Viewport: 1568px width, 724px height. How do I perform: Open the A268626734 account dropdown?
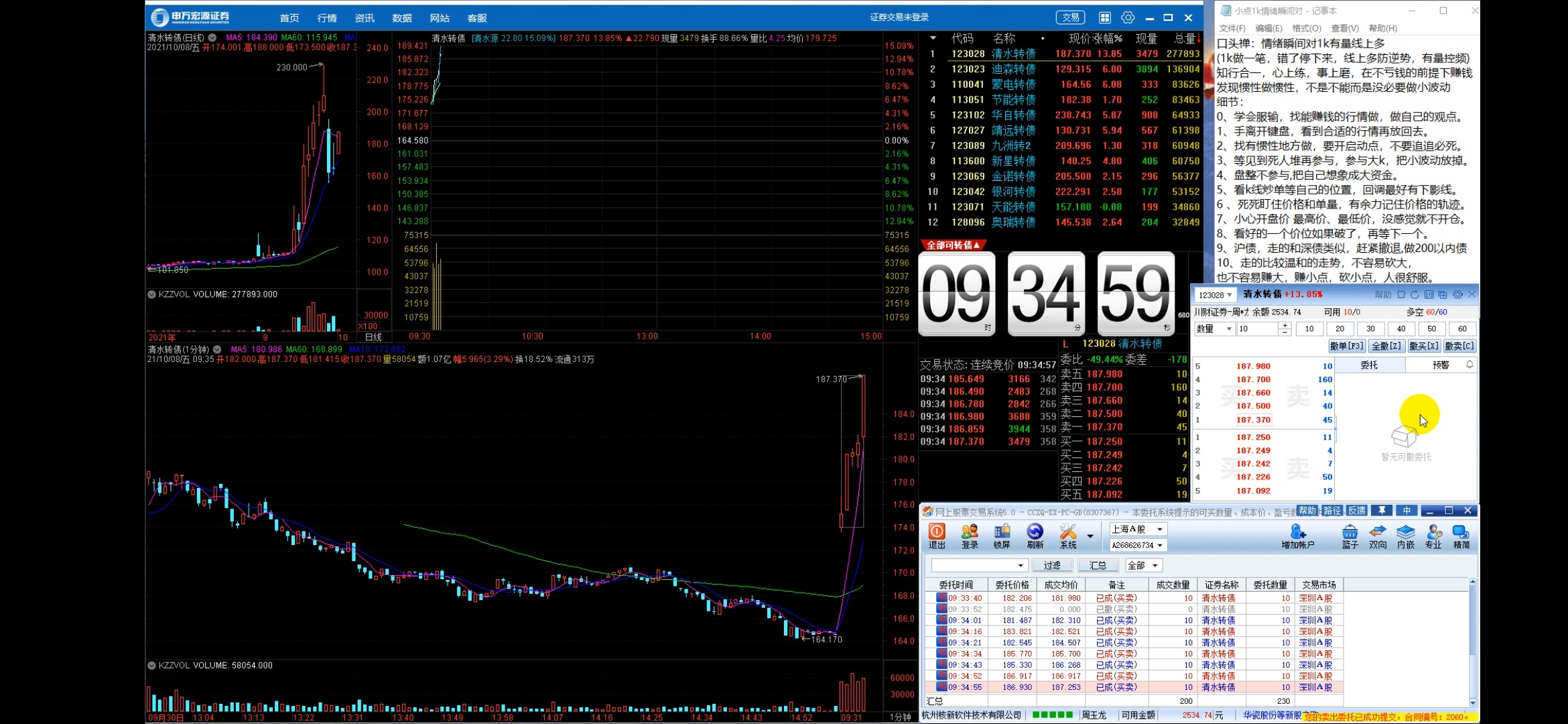coord(1138,546)
